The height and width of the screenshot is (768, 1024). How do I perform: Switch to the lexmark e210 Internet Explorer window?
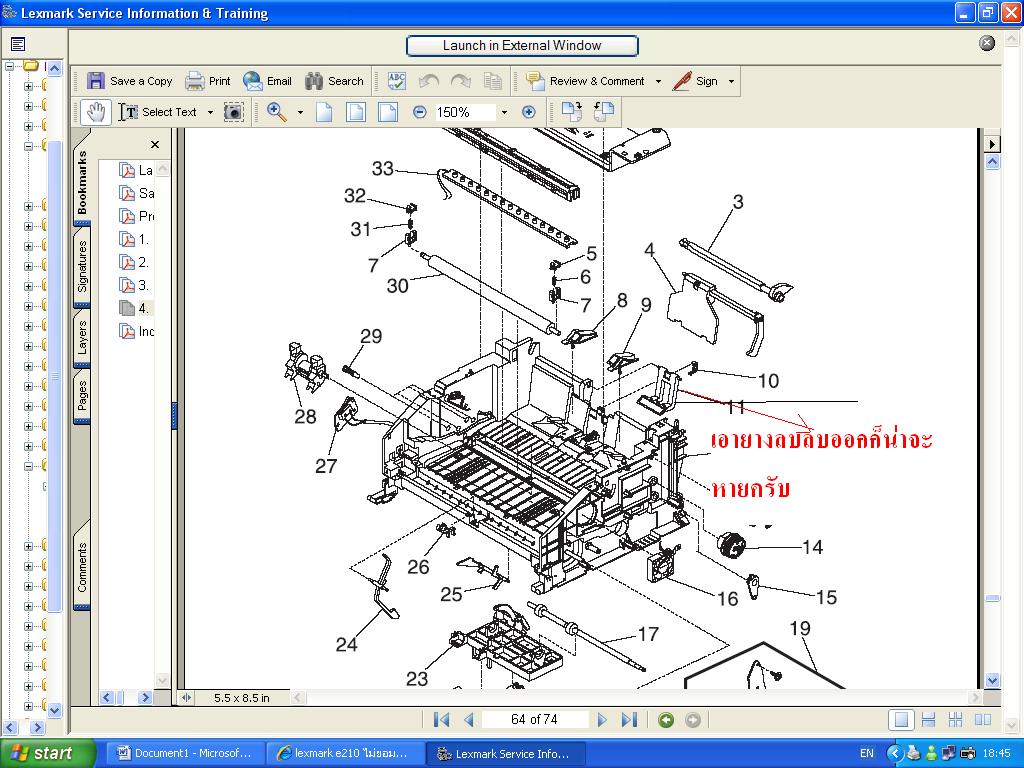click(x=344, y=754)
